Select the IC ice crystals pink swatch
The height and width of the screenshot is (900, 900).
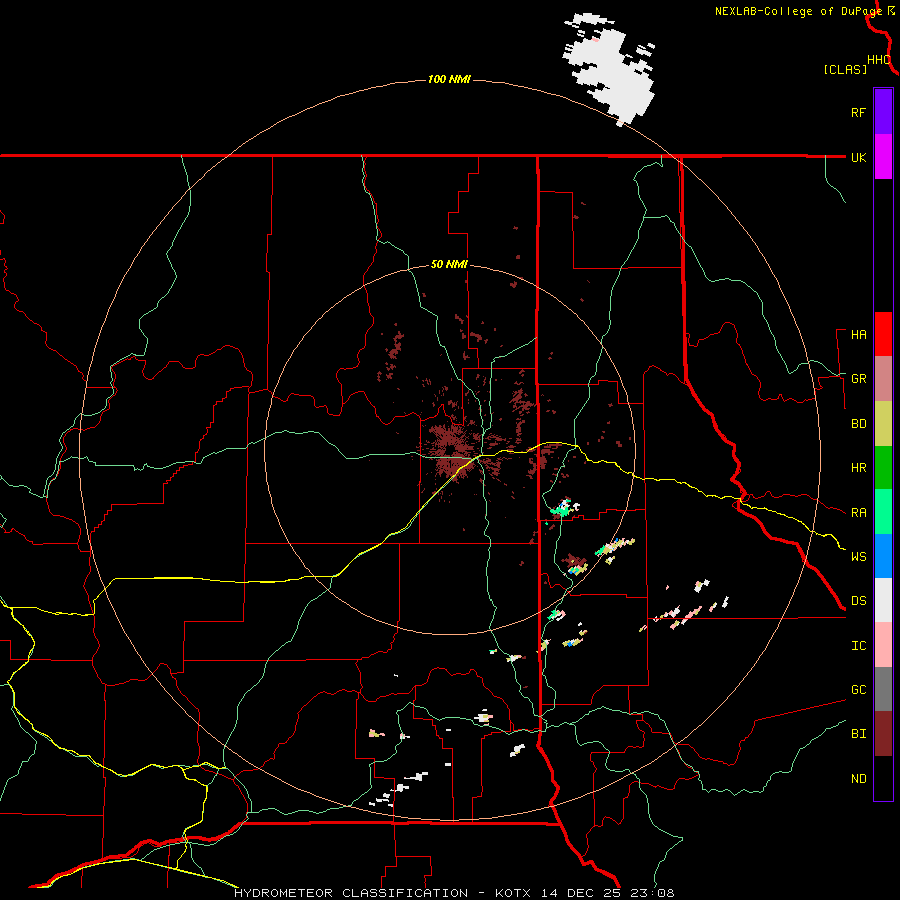click(883, 645)
